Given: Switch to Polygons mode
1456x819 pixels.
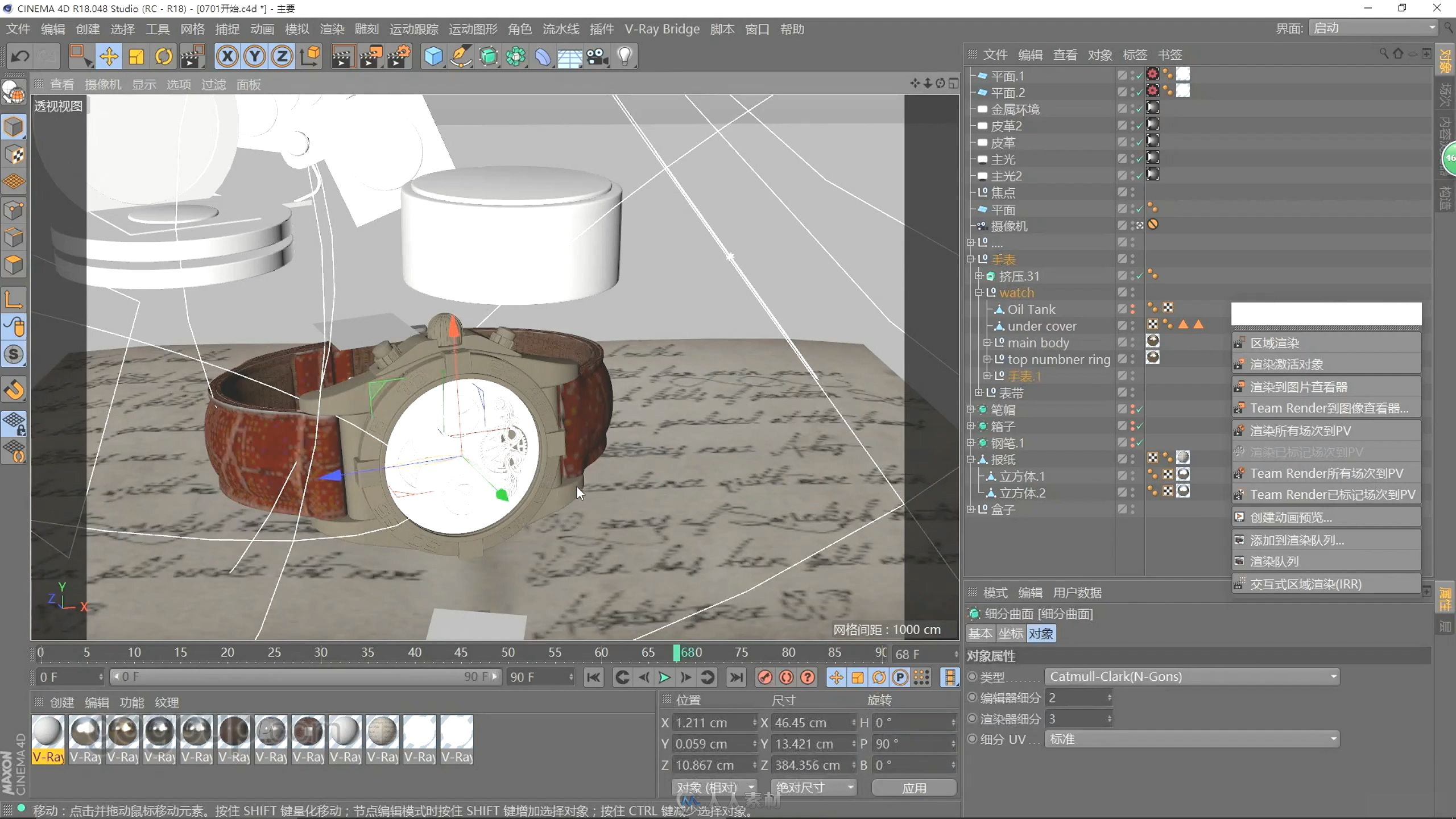Looking at the screenshot, I should [x=14, y=265].
